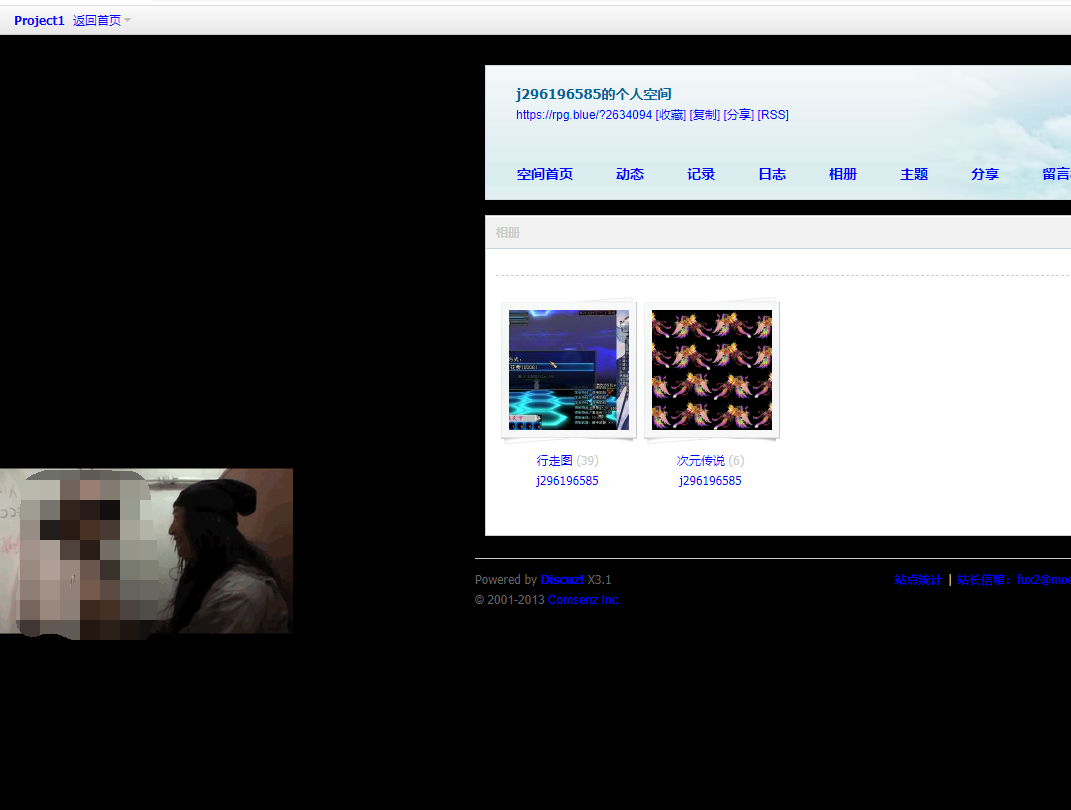Click the [分享] link beside the URL
The height and width of the screenshot is (810, 1071).
pos(738,115)
